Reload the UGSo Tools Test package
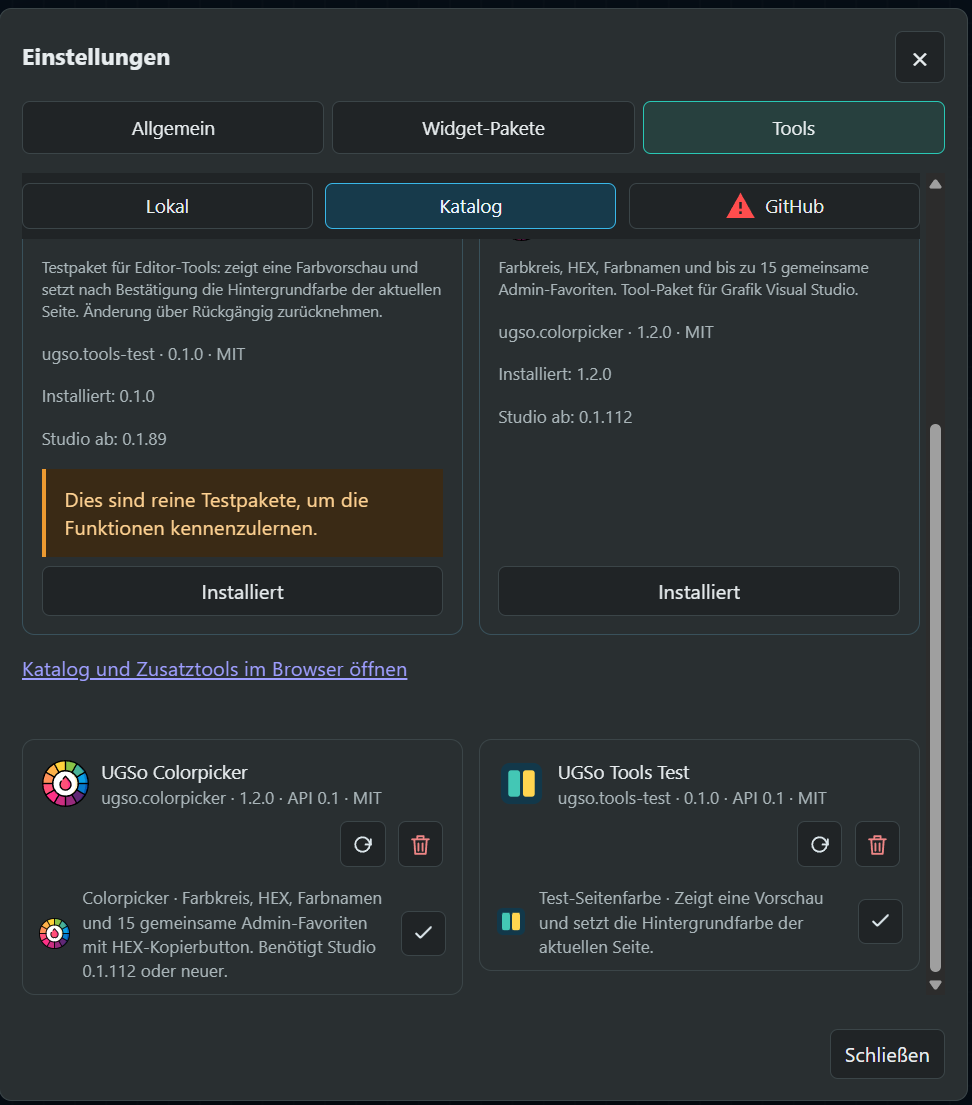 (x=819, y=844)
